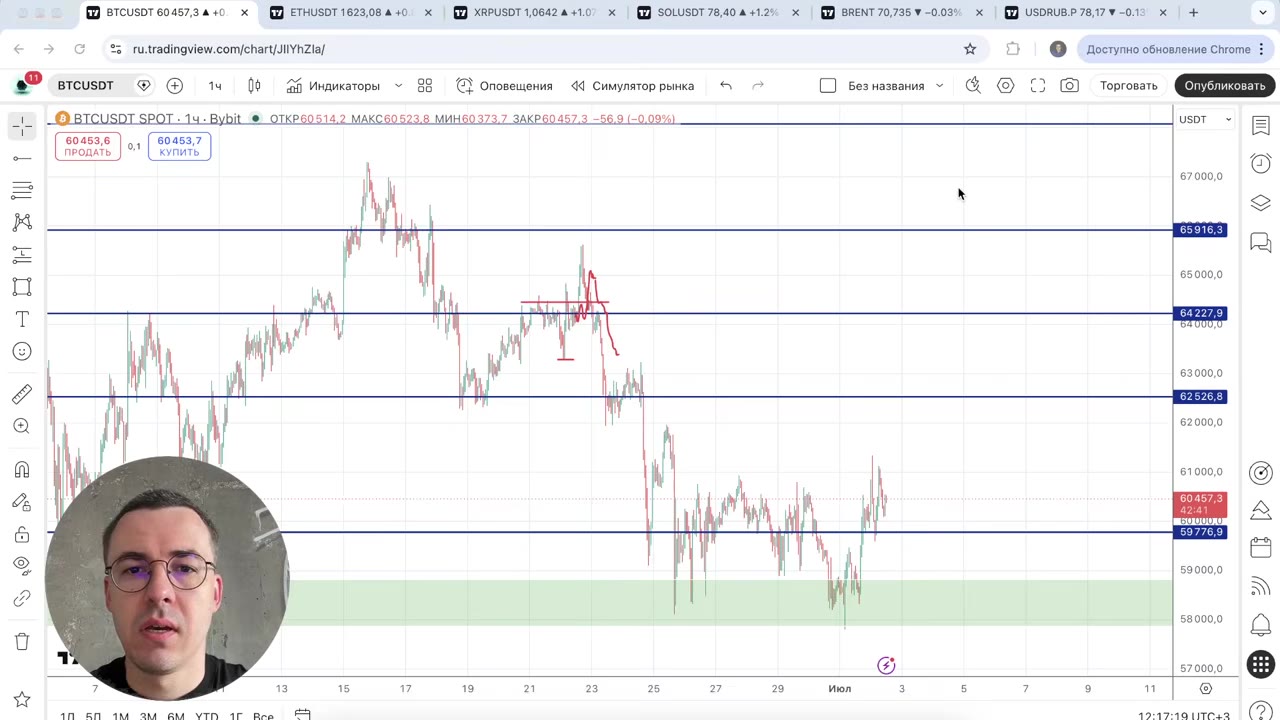Toggle magnet mode for drawings
1280x720 pixels.
tap(22, 470)
